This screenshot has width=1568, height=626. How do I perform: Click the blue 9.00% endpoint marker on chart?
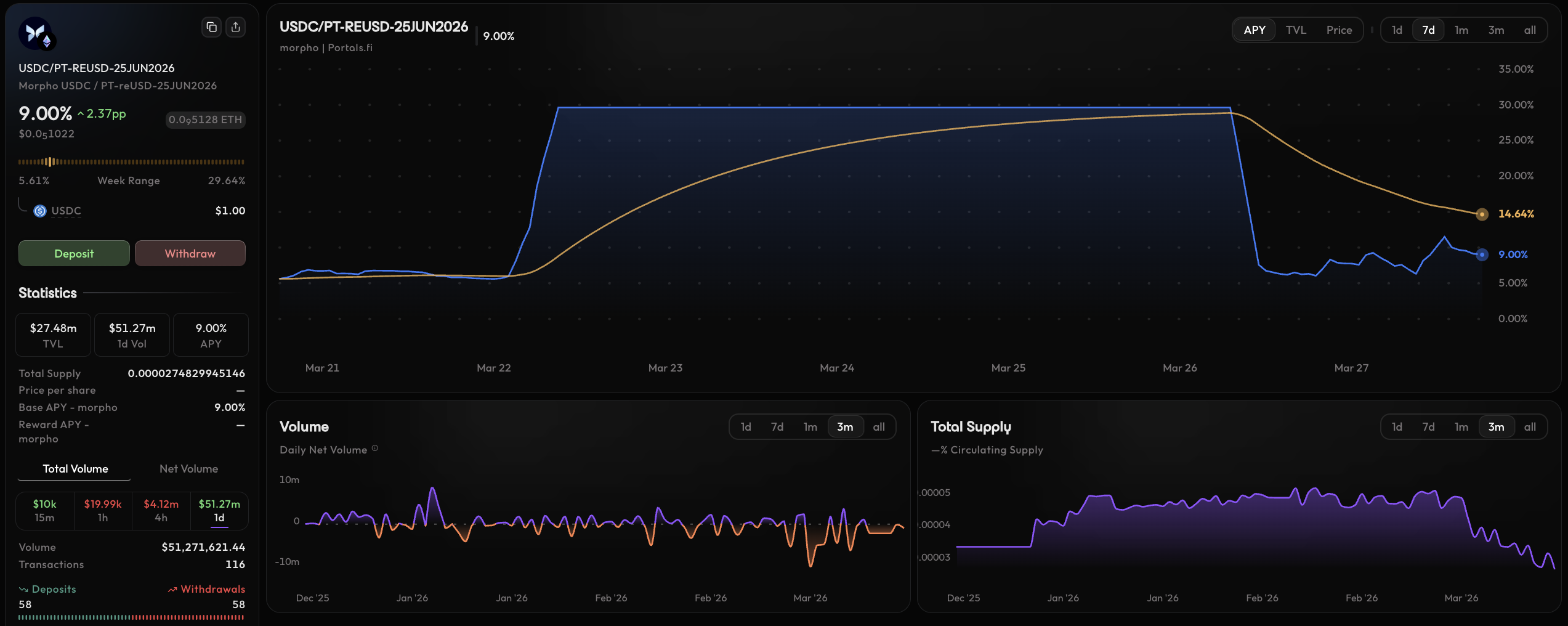(x=1482, y=254)
